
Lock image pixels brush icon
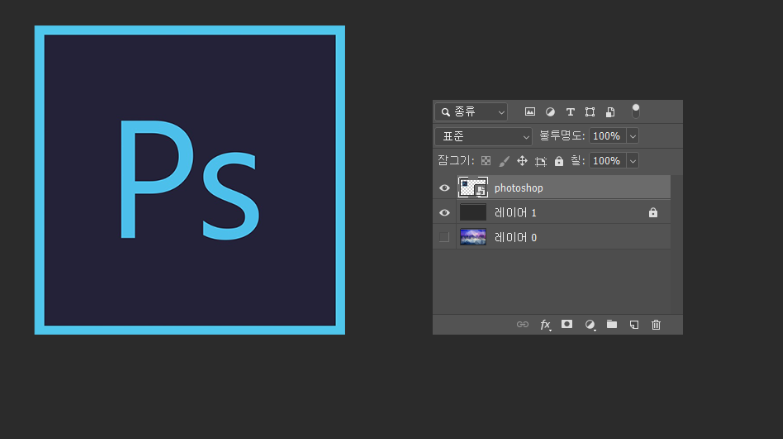point(504,161)
